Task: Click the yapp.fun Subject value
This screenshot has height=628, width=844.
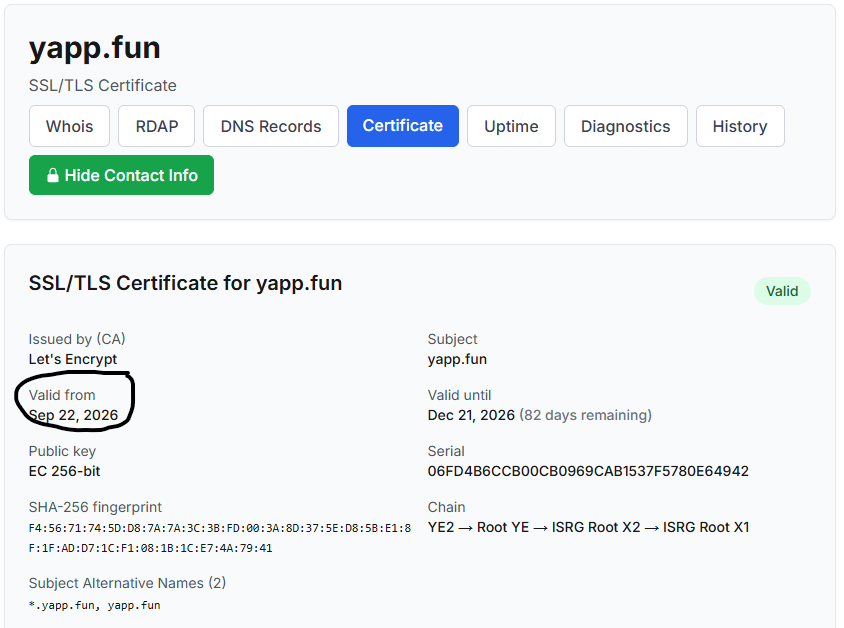Action: coord(457,359)
